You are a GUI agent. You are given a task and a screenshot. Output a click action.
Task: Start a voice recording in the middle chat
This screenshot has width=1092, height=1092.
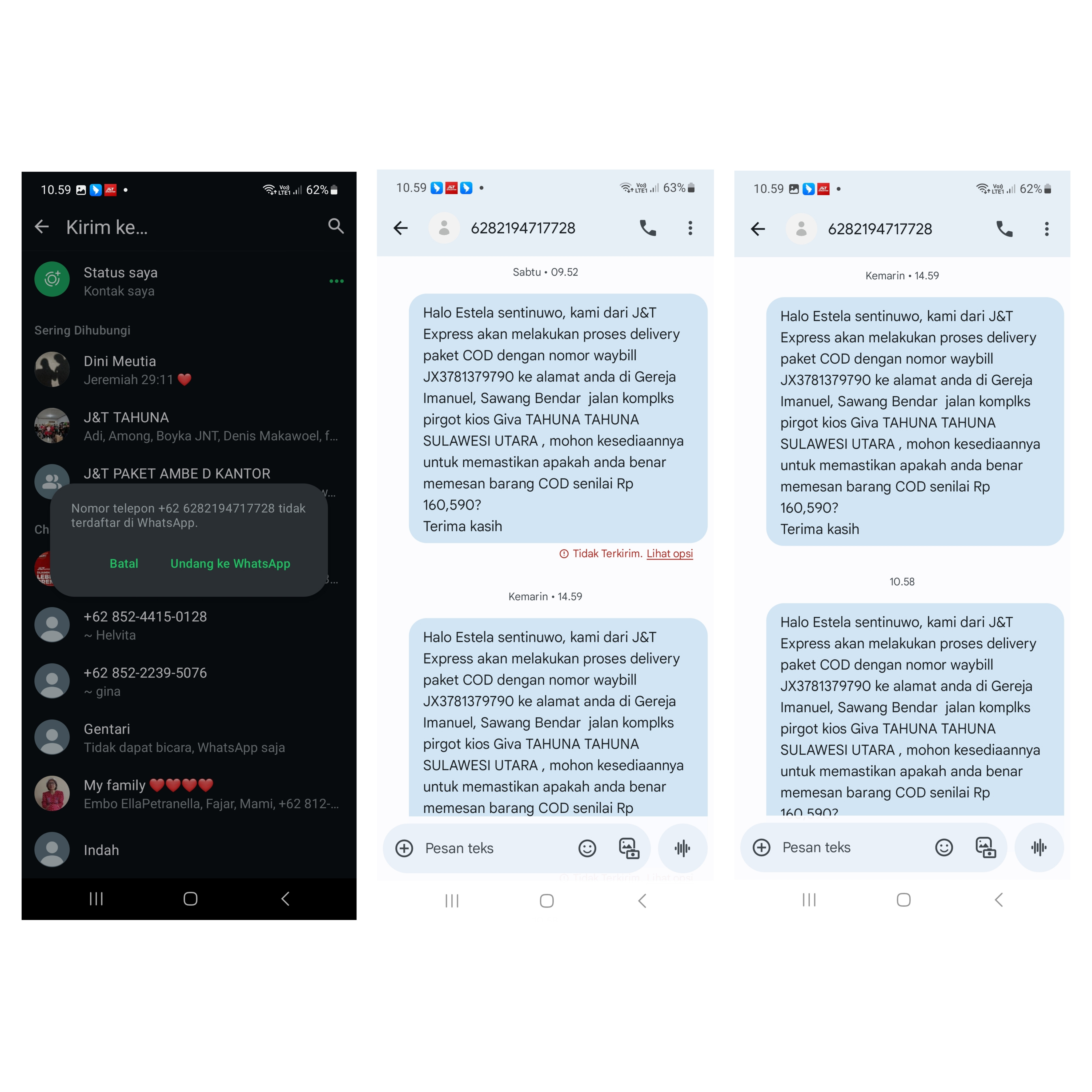[x=683, y=848]
